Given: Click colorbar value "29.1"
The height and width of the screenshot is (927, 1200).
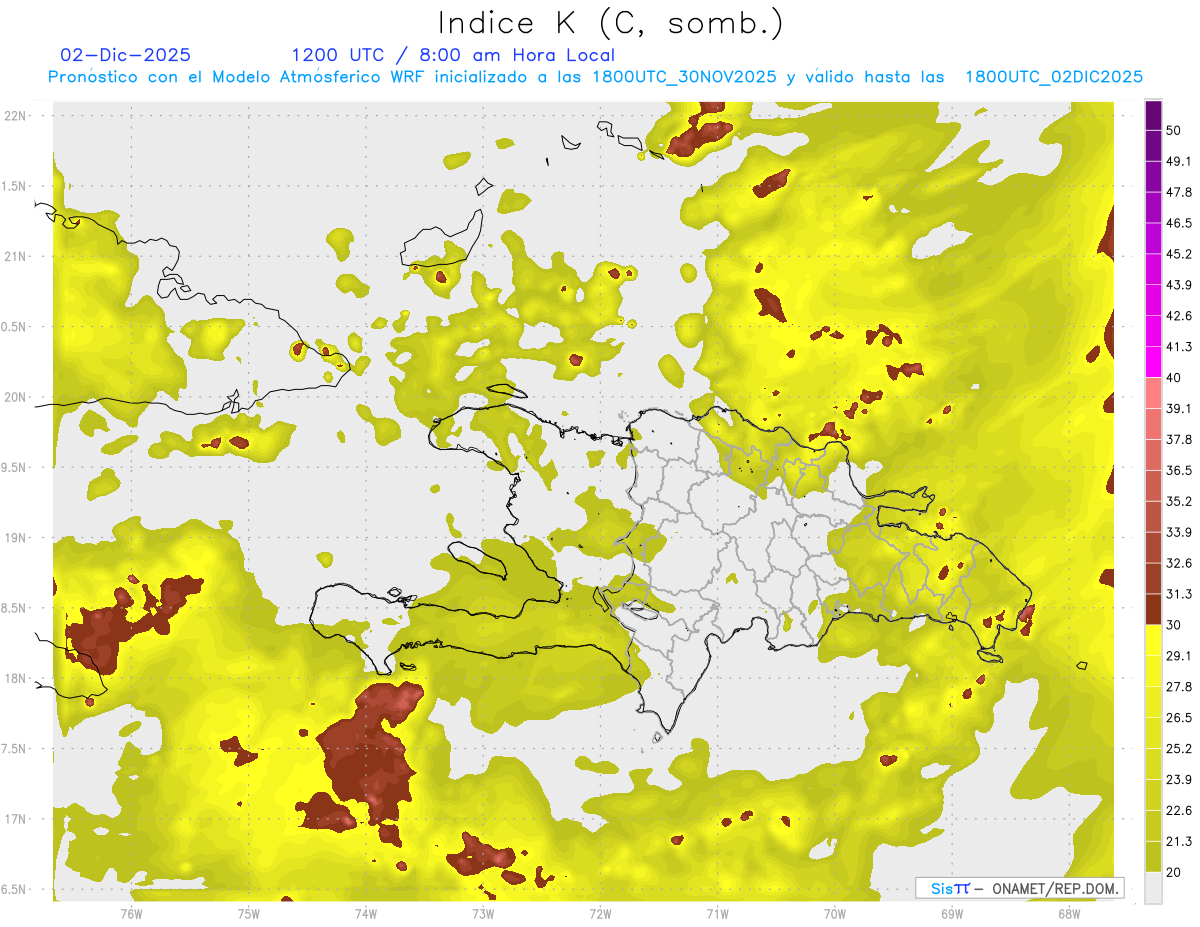Looking at the screenshot, I should pos(1179,655).
